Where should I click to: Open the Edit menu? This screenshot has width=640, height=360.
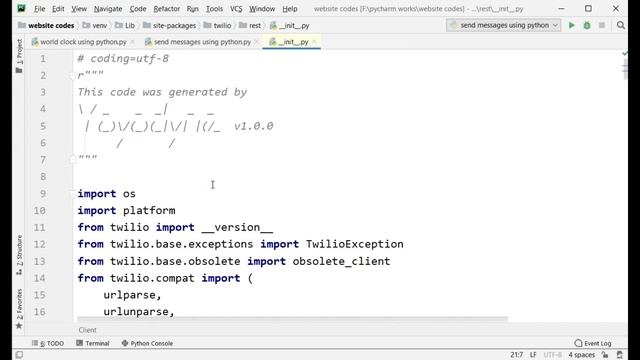click(58, 9)
